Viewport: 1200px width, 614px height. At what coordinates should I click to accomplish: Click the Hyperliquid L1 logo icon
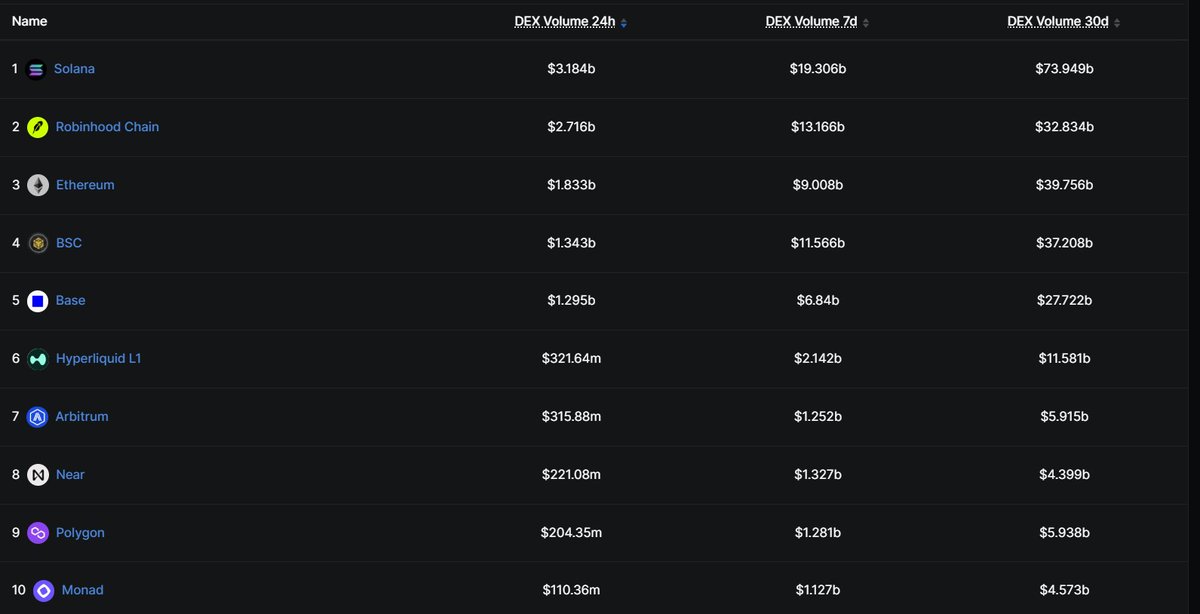38,359
